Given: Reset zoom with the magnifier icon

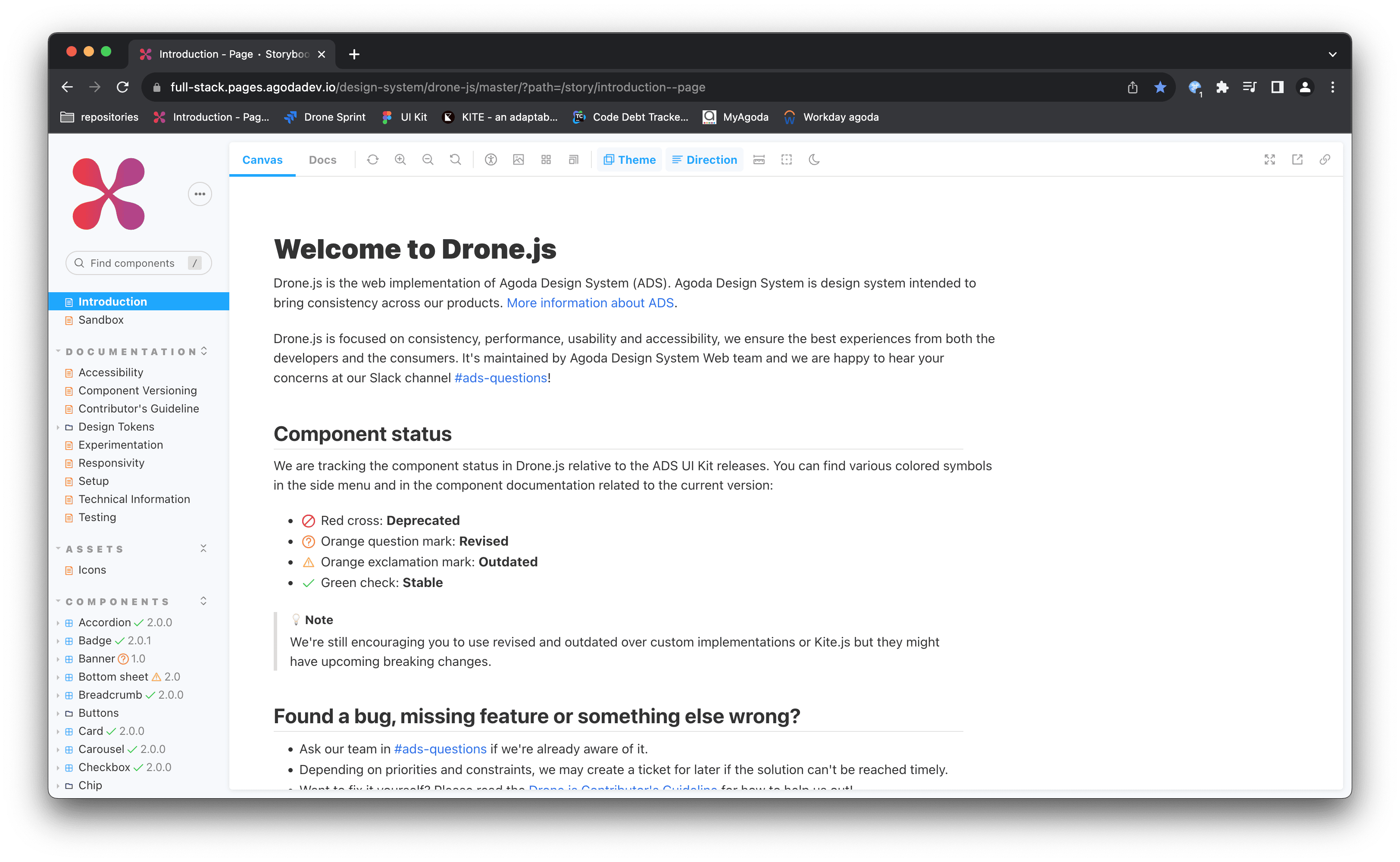Looking at the screenshot, I should [455, 159].
